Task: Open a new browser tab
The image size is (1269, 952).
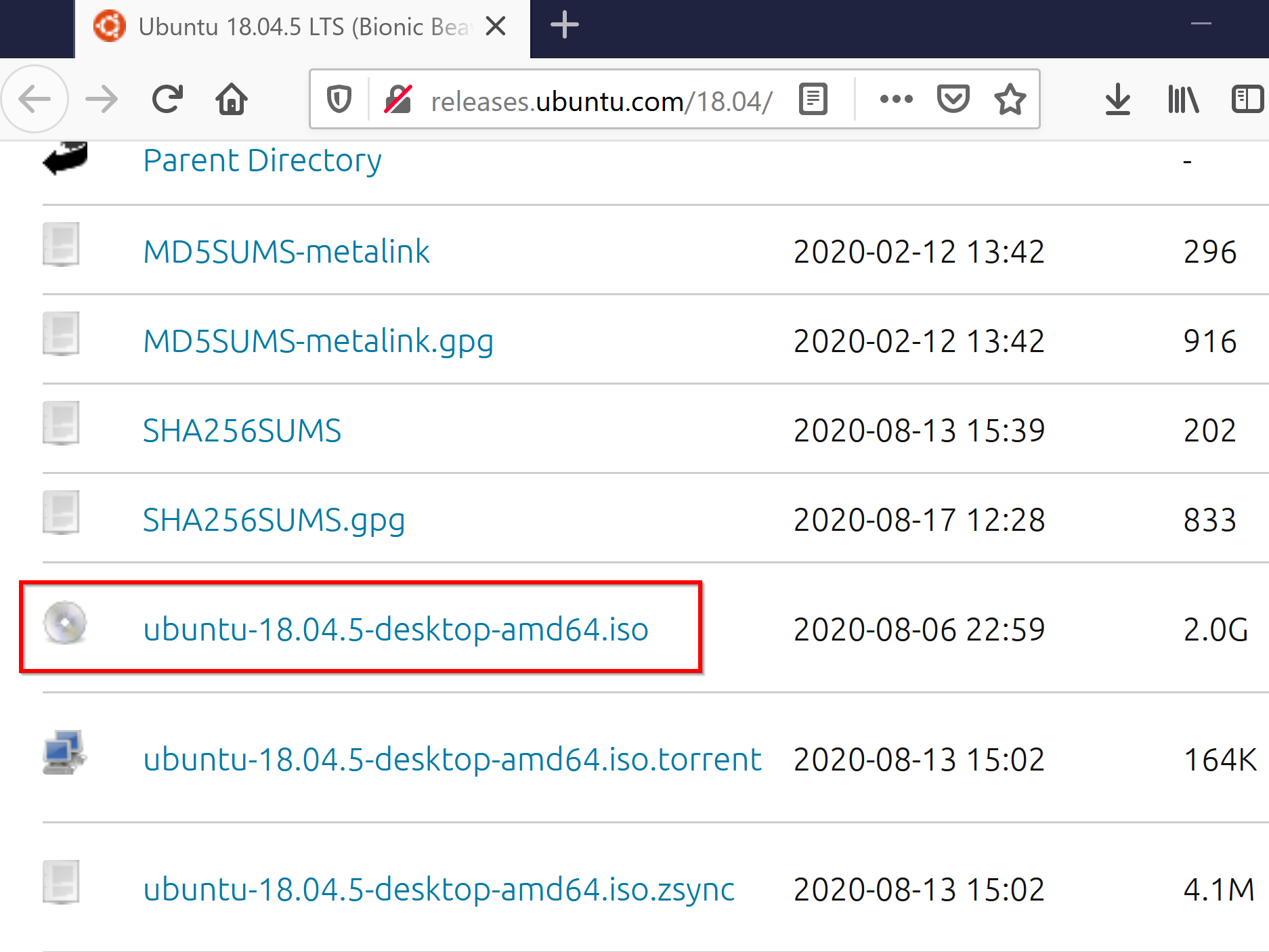Action: (564, 26)
